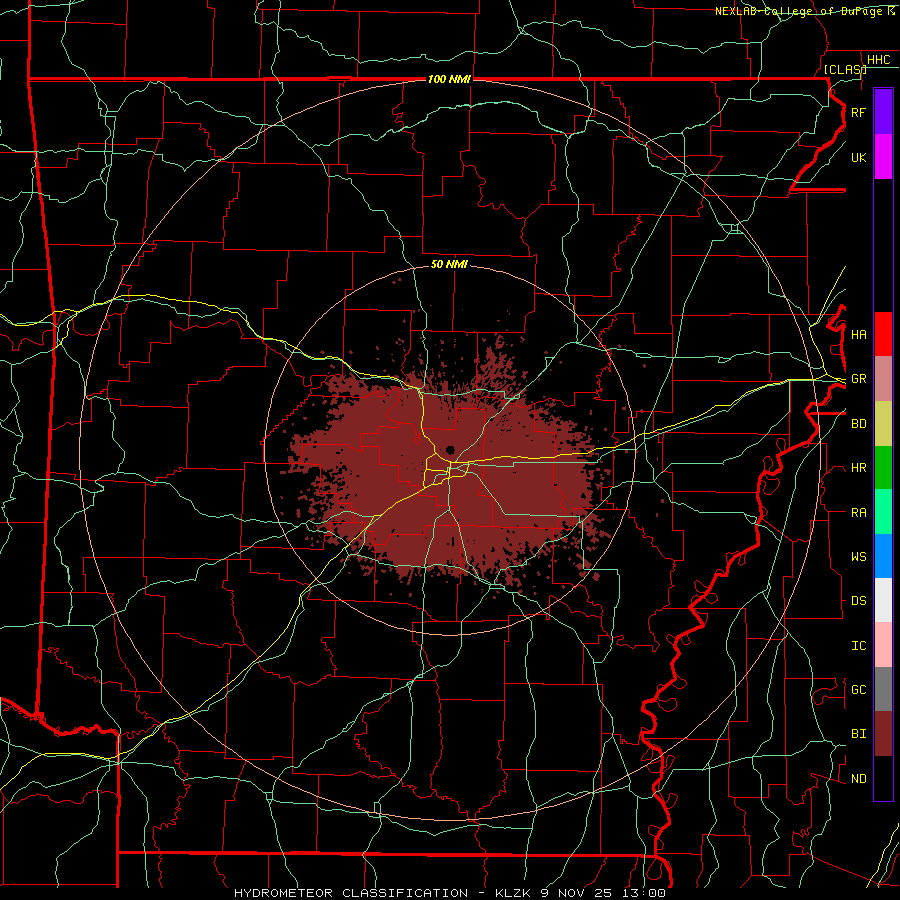Screen dimensions: 900x900
Task: Click the RA legend label
Action: point(858,513)
